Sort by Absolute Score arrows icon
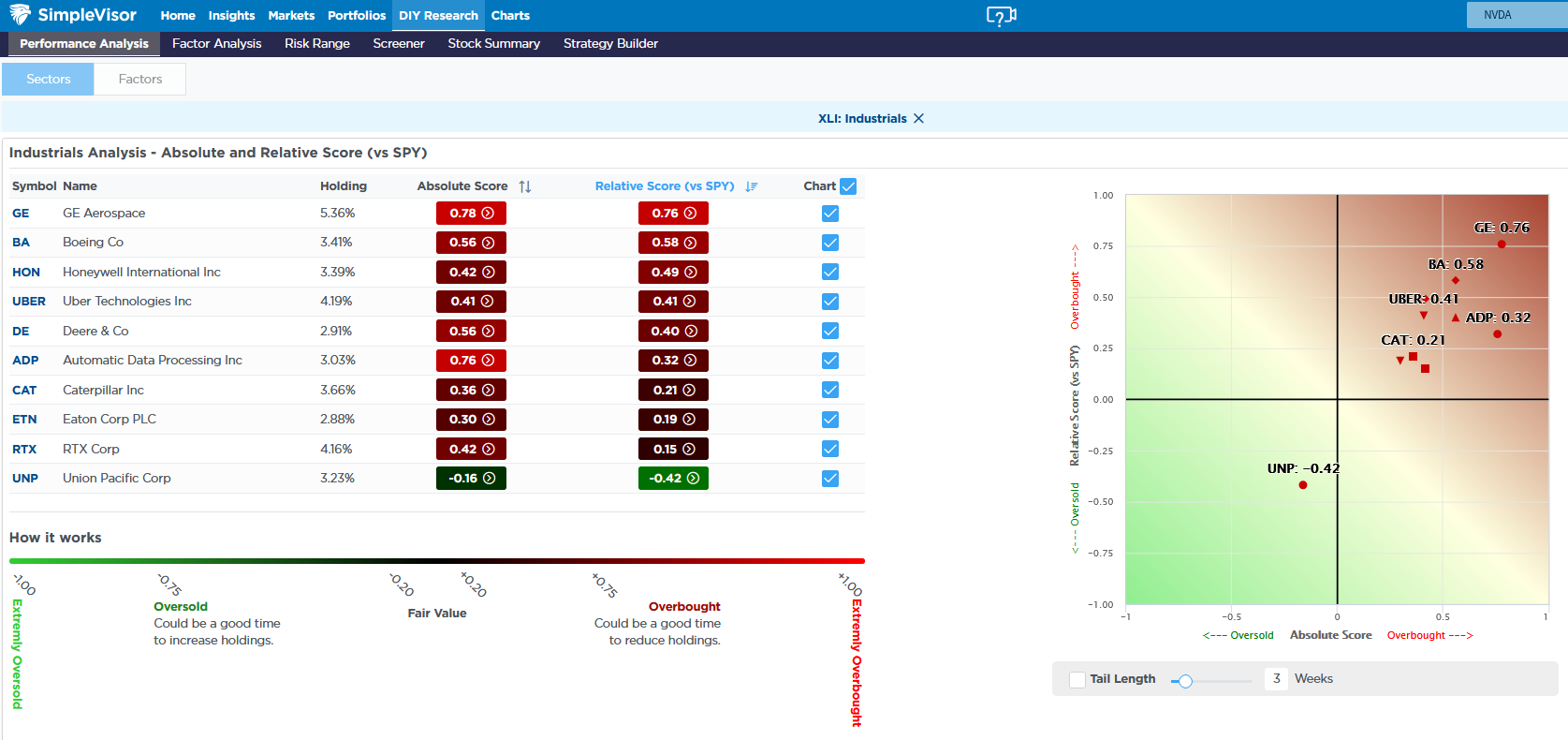This screenshot has width=1568, height=740. tap(525, 186)
